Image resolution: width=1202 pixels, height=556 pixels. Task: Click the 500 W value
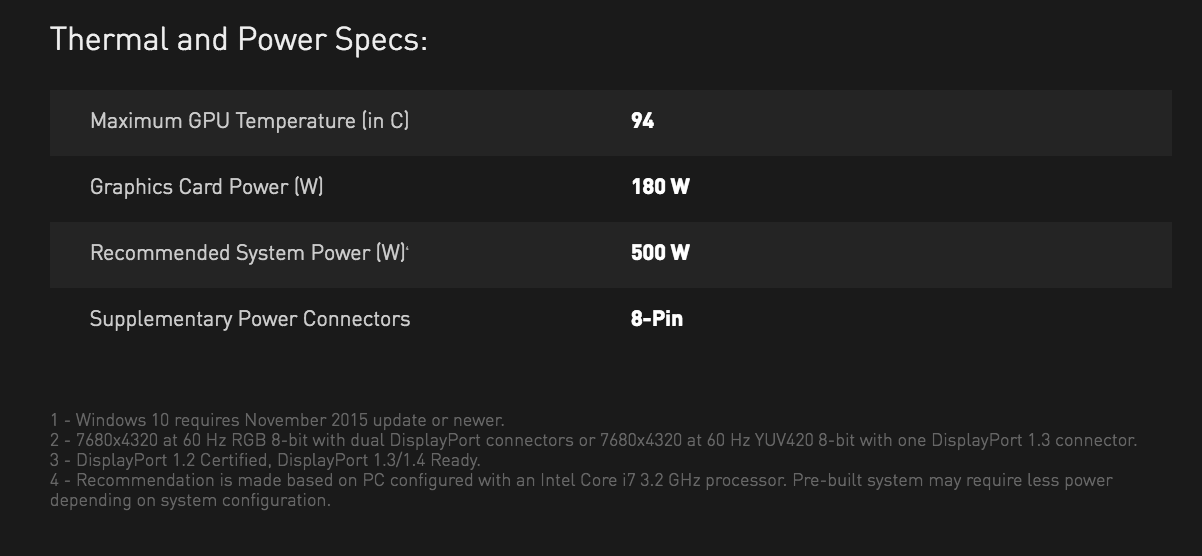[660, 253]
